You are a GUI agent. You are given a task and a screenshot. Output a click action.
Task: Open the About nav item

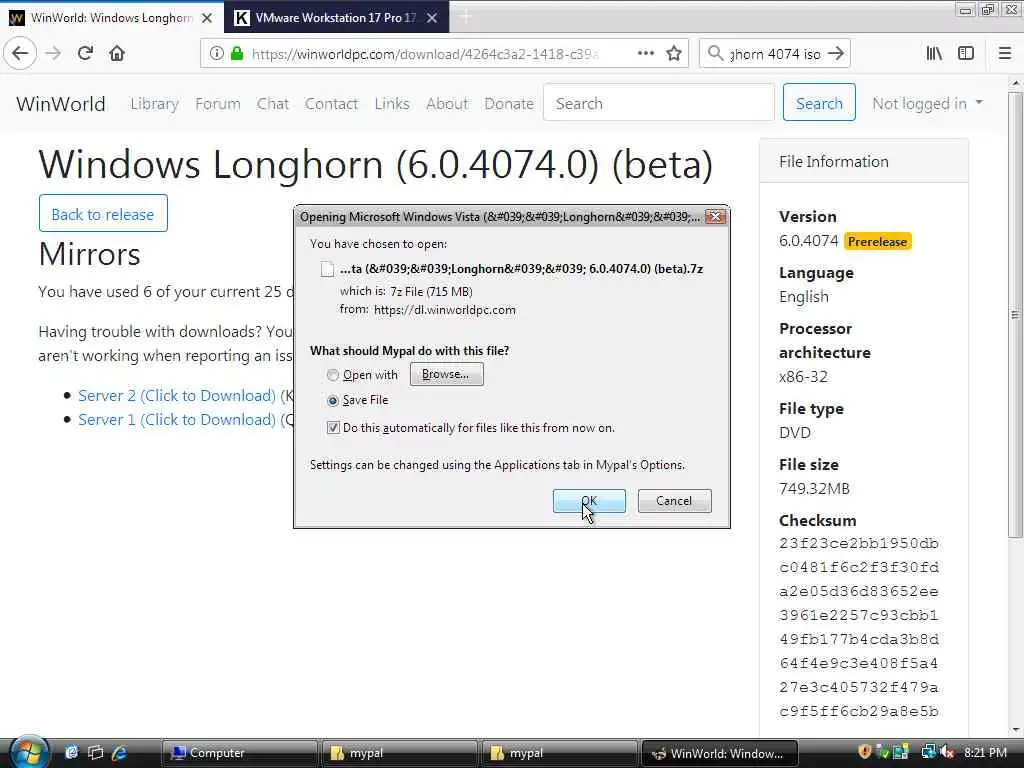(447, 103)
